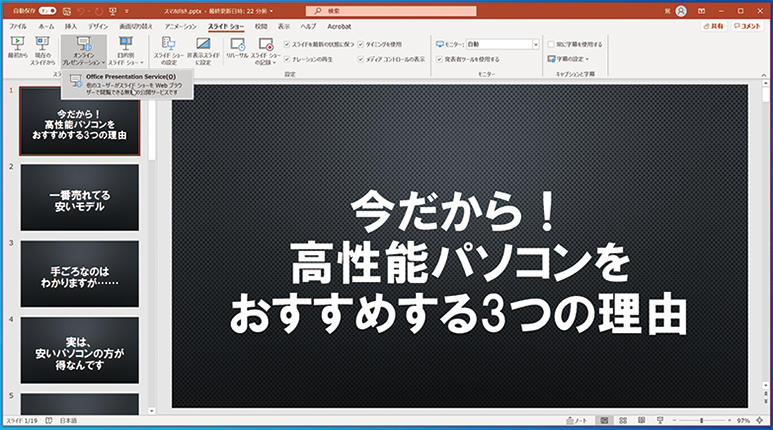Click the zoom slider handle
773x430 pixels.
tap(702, 421)
